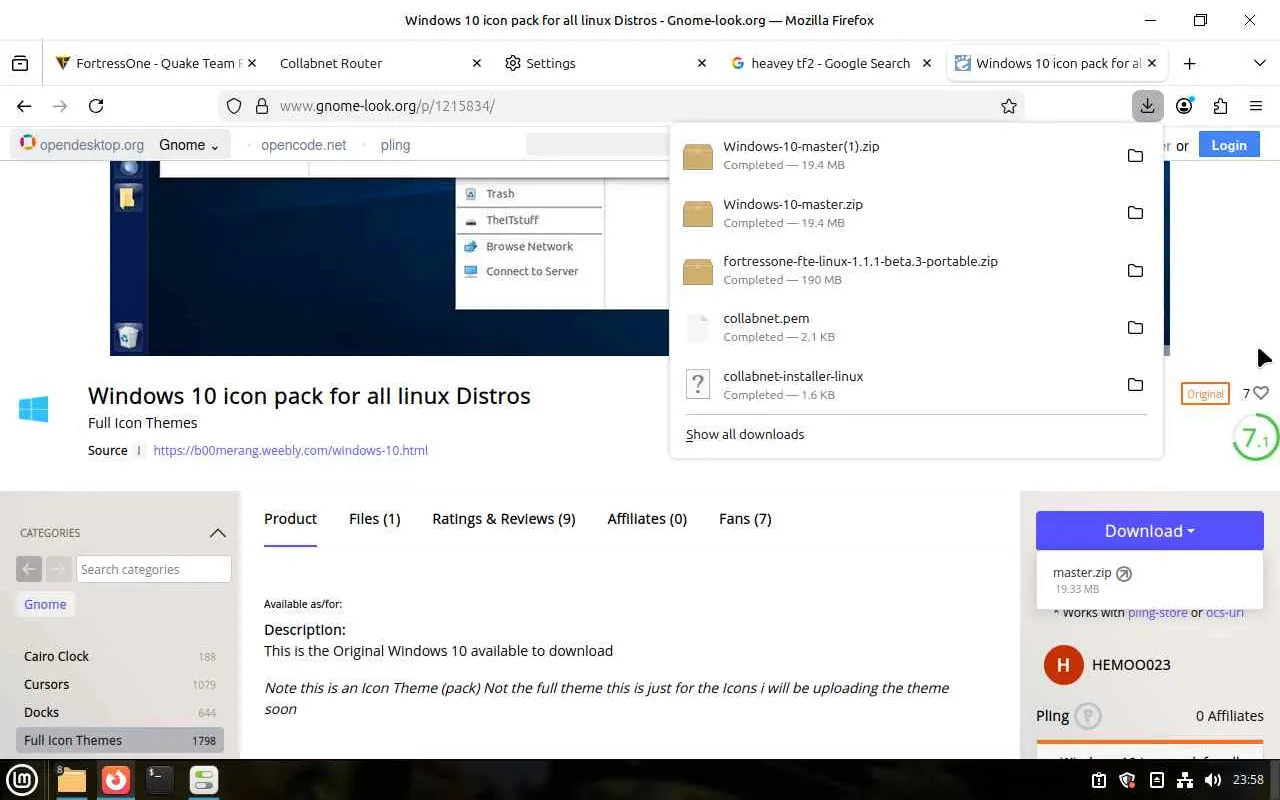Open the Linux Mint start menu
The image size is (1280, 800).
click(x=22, y=779)
